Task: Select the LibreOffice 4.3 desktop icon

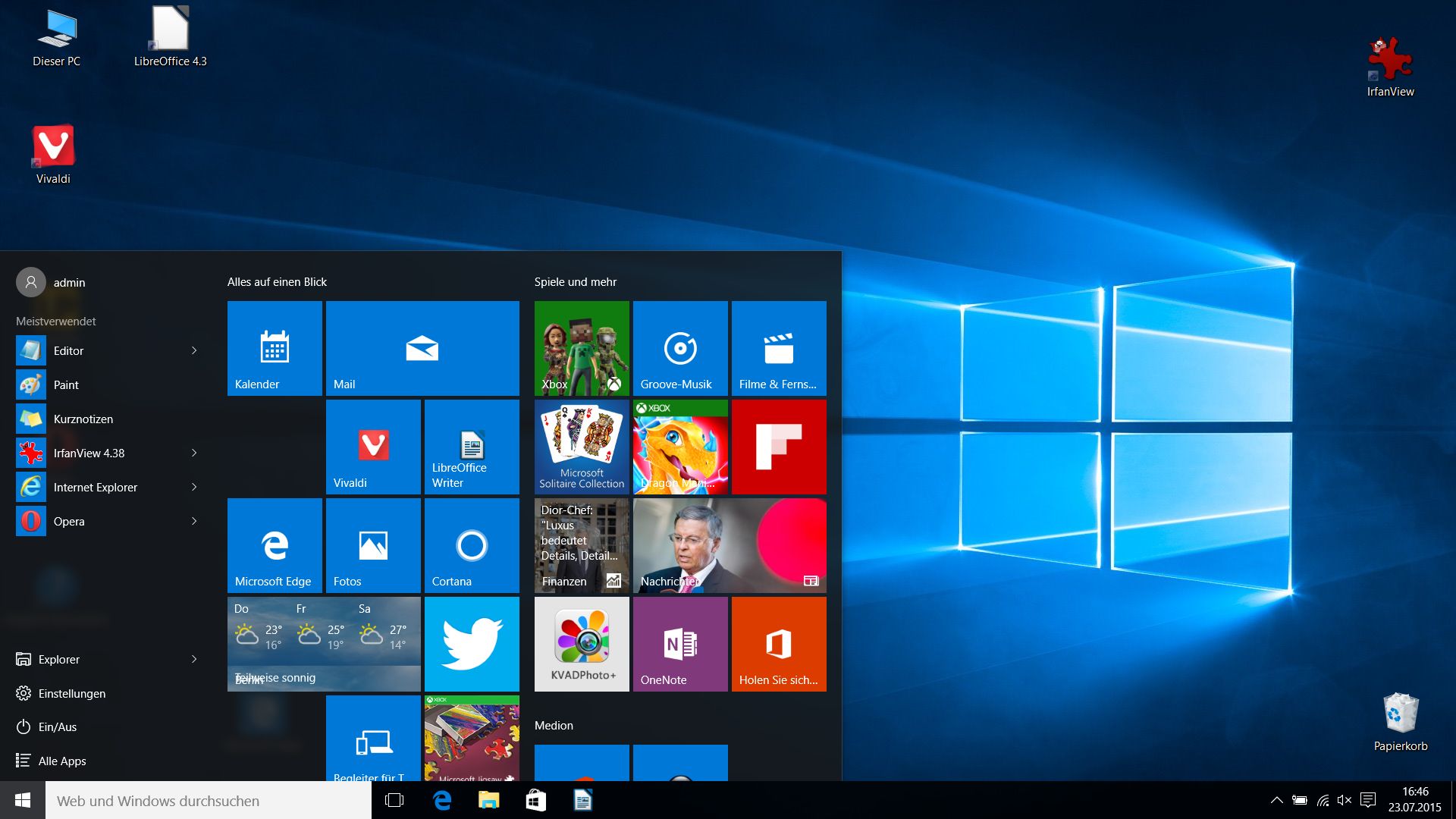Action: click(x=171, y=36)
